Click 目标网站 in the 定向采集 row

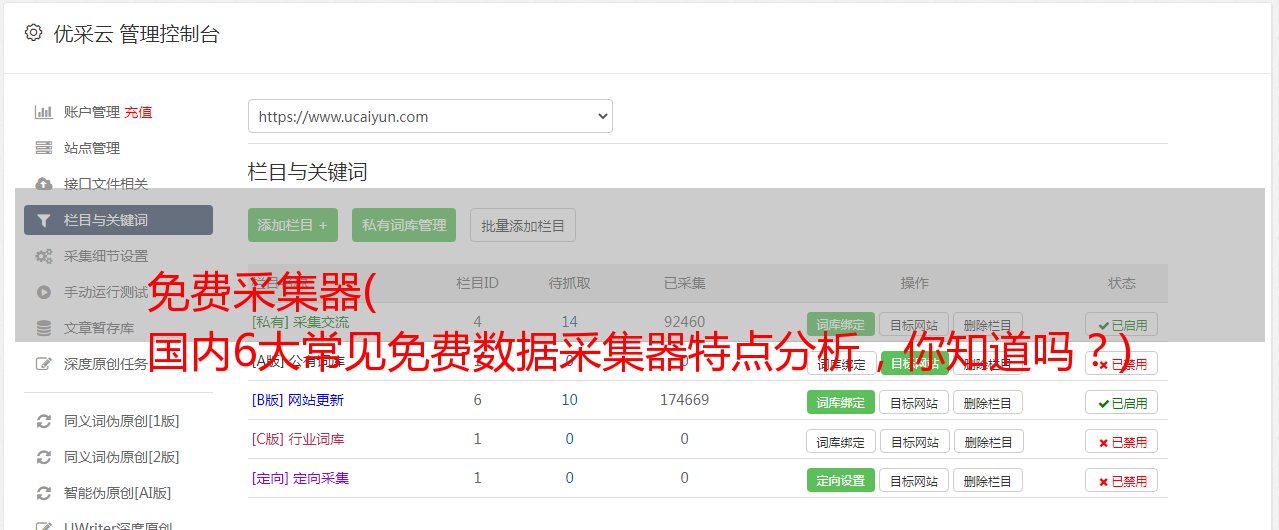pyautogui.click(x=914, y=480)
